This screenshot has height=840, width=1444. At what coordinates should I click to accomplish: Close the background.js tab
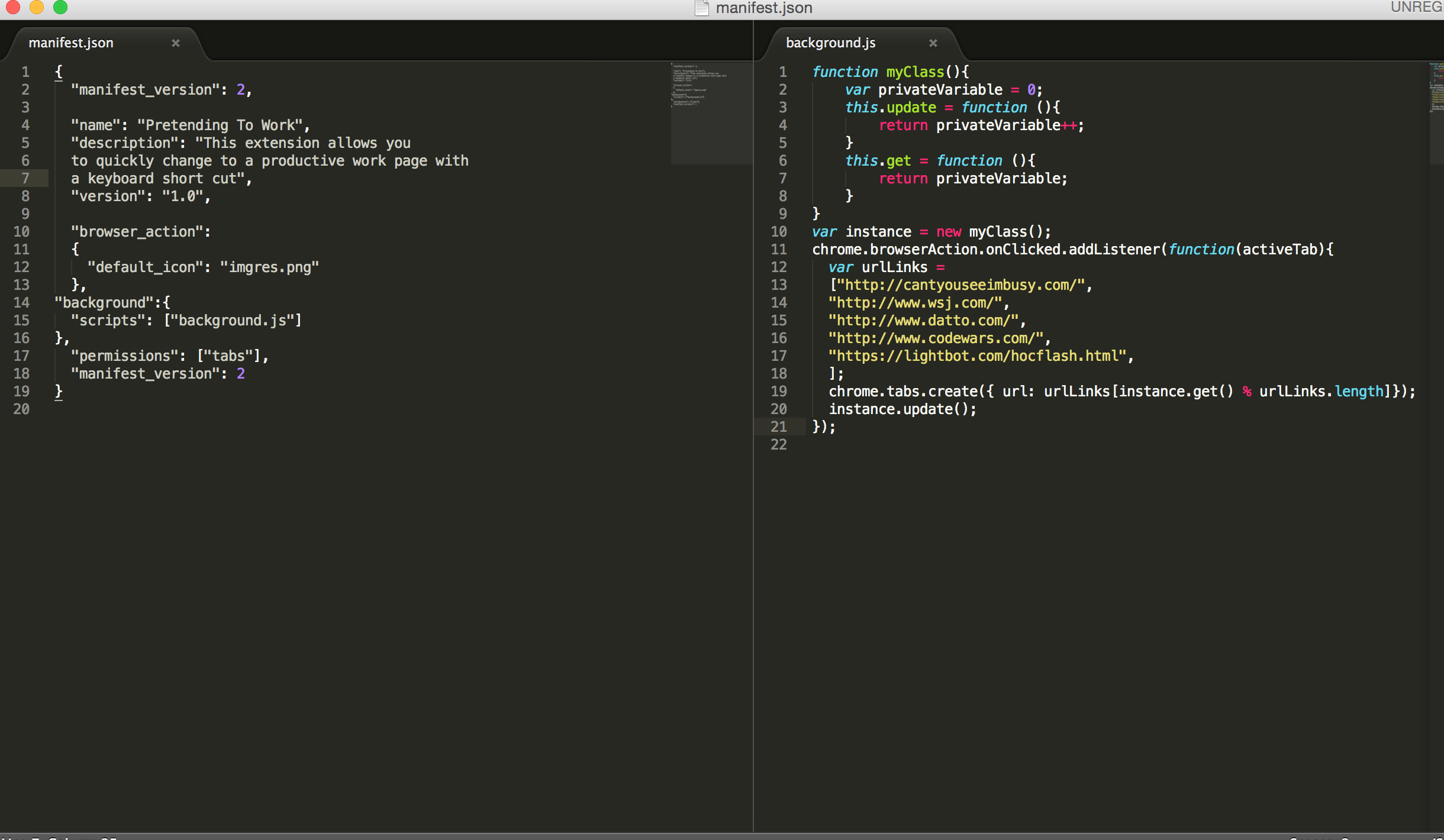(933, 43)
